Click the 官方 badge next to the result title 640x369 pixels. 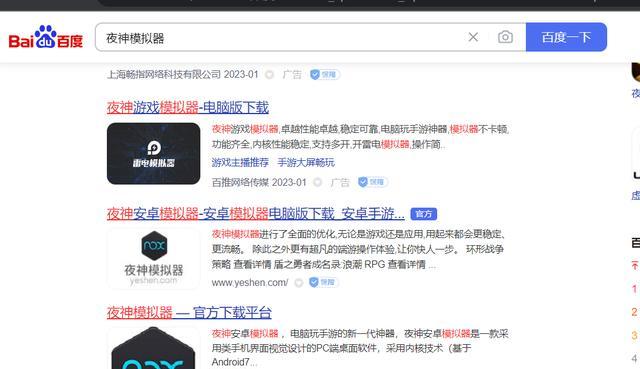pyautogui.click(x=424, y=214)
